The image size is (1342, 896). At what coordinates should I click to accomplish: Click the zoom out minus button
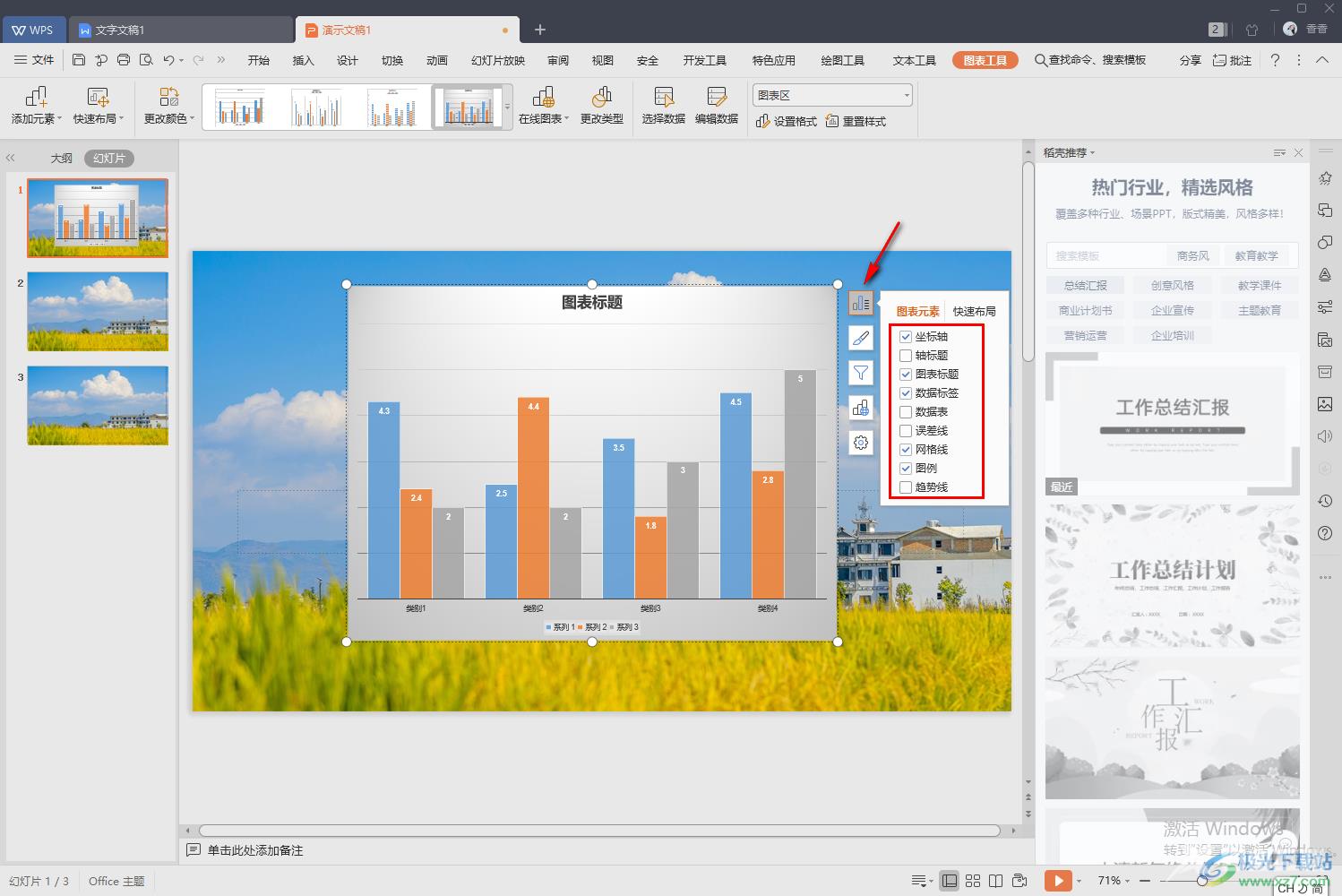[x=1144, y=881]
